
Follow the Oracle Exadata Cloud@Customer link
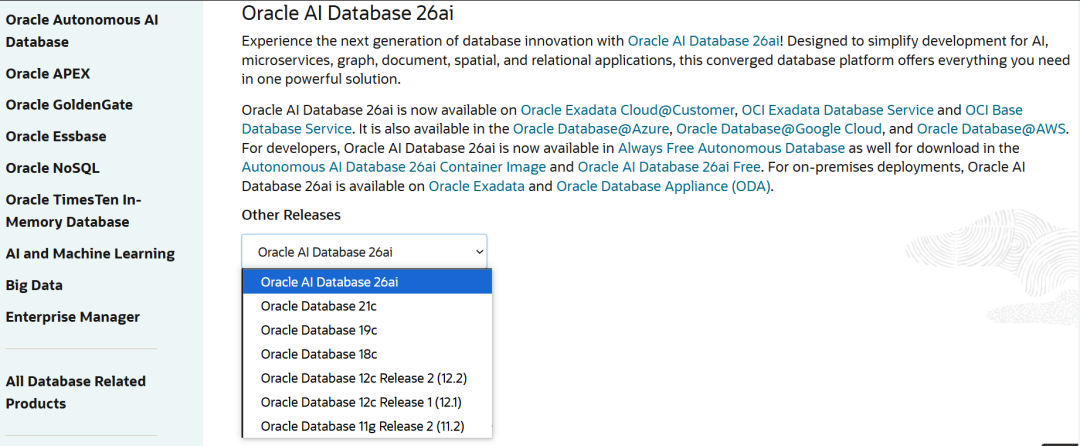(628, 110)
